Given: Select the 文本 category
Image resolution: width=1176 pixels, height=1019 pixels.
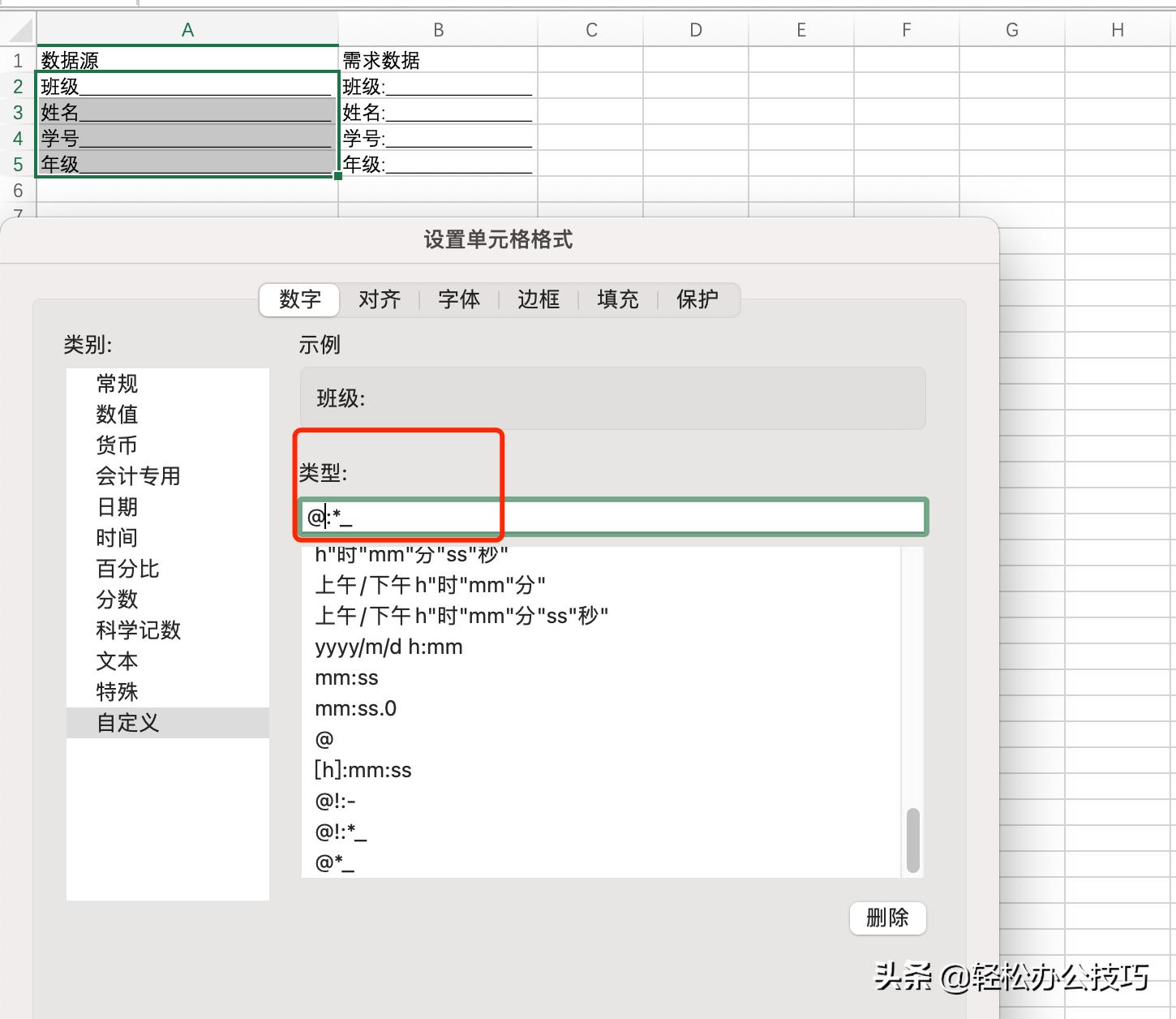Looking at the screenshot, I should pyautogui.click(x=116, y=661).
